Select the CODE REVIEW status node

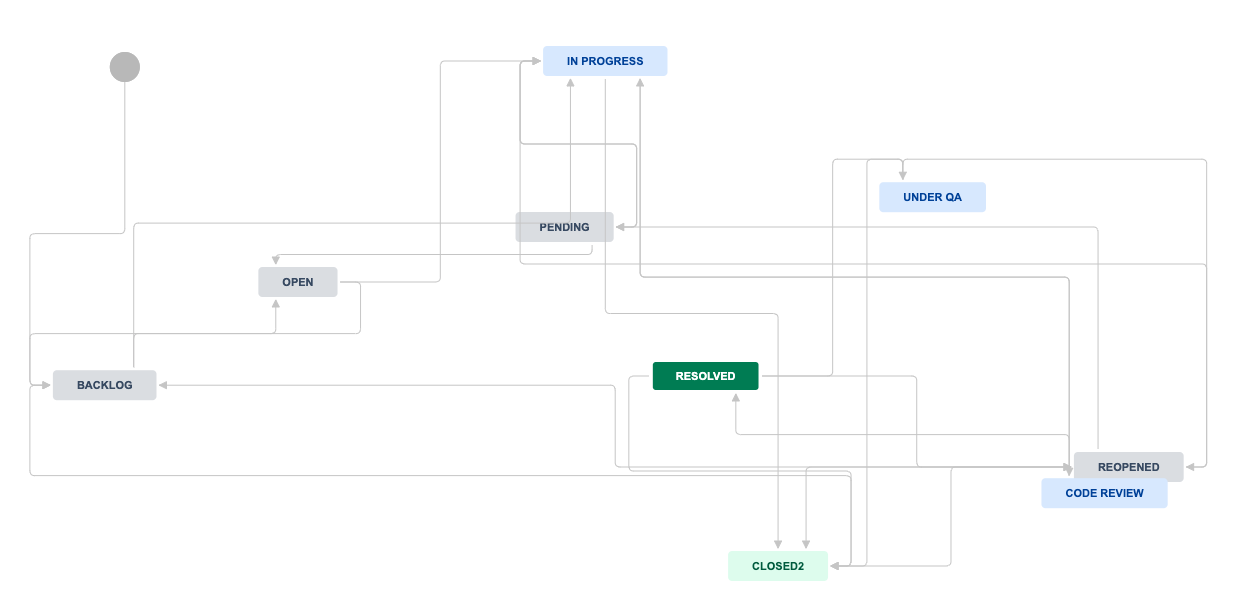coord(1104,494)
